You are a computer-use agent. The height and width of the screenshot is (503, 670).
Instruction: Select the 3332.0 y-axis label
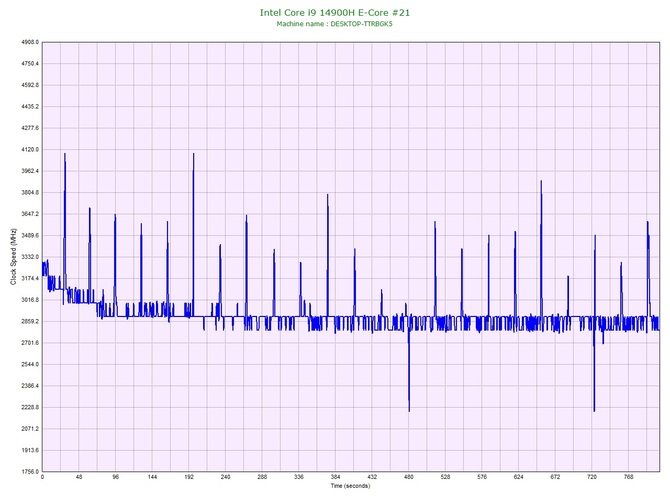(30, 257)
